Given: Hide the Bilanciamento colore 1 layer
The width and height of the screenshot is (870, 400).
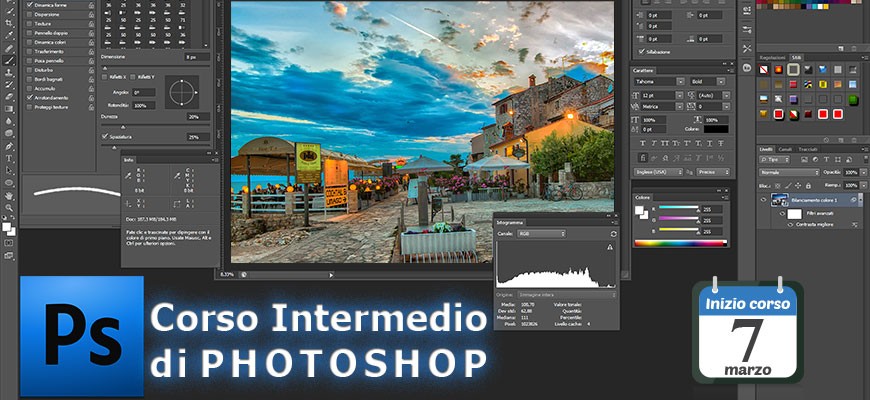Looking at the screenshot, I should [763, 199].
